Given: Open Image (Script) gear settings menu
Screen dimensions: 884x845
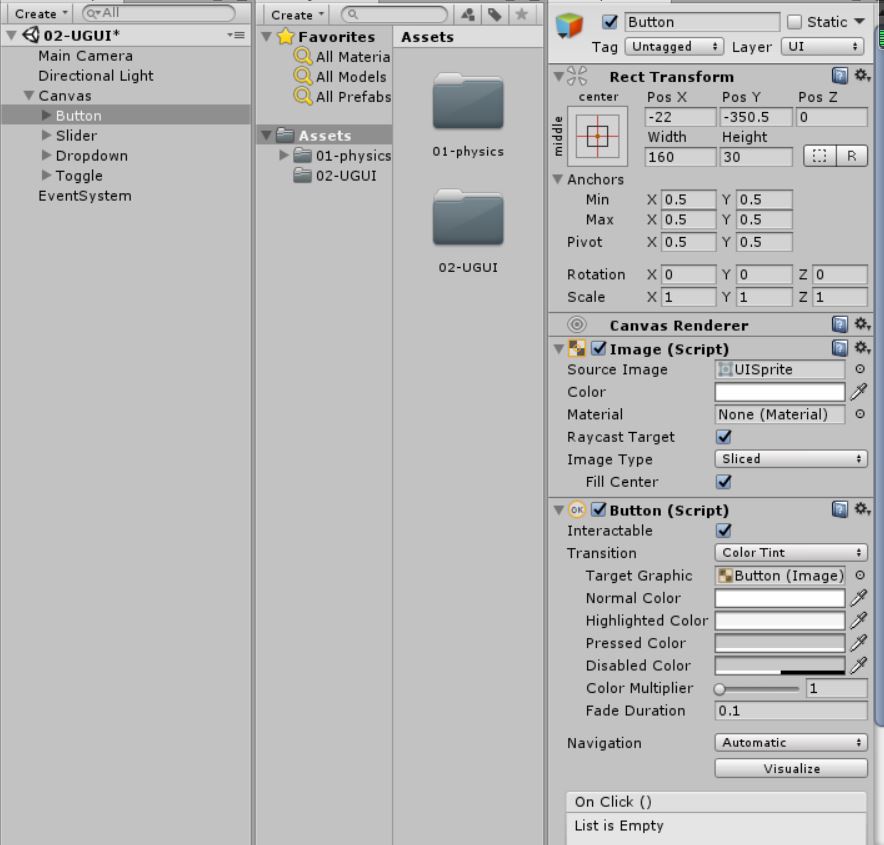Looking at the screenshot, I should click(x=862, y=348).
